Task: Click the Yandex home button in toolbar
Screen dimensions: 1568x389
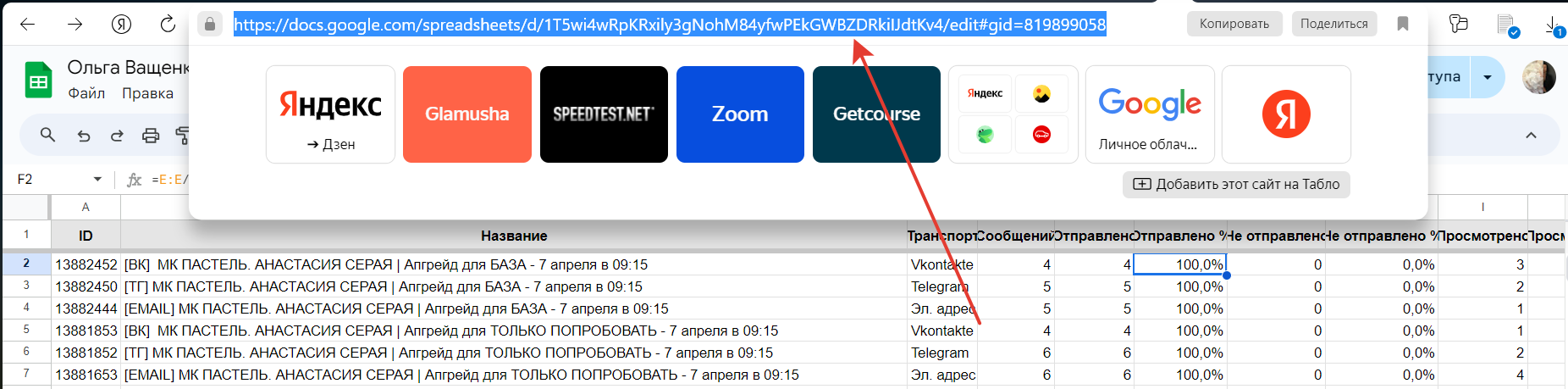Action: 121,24
